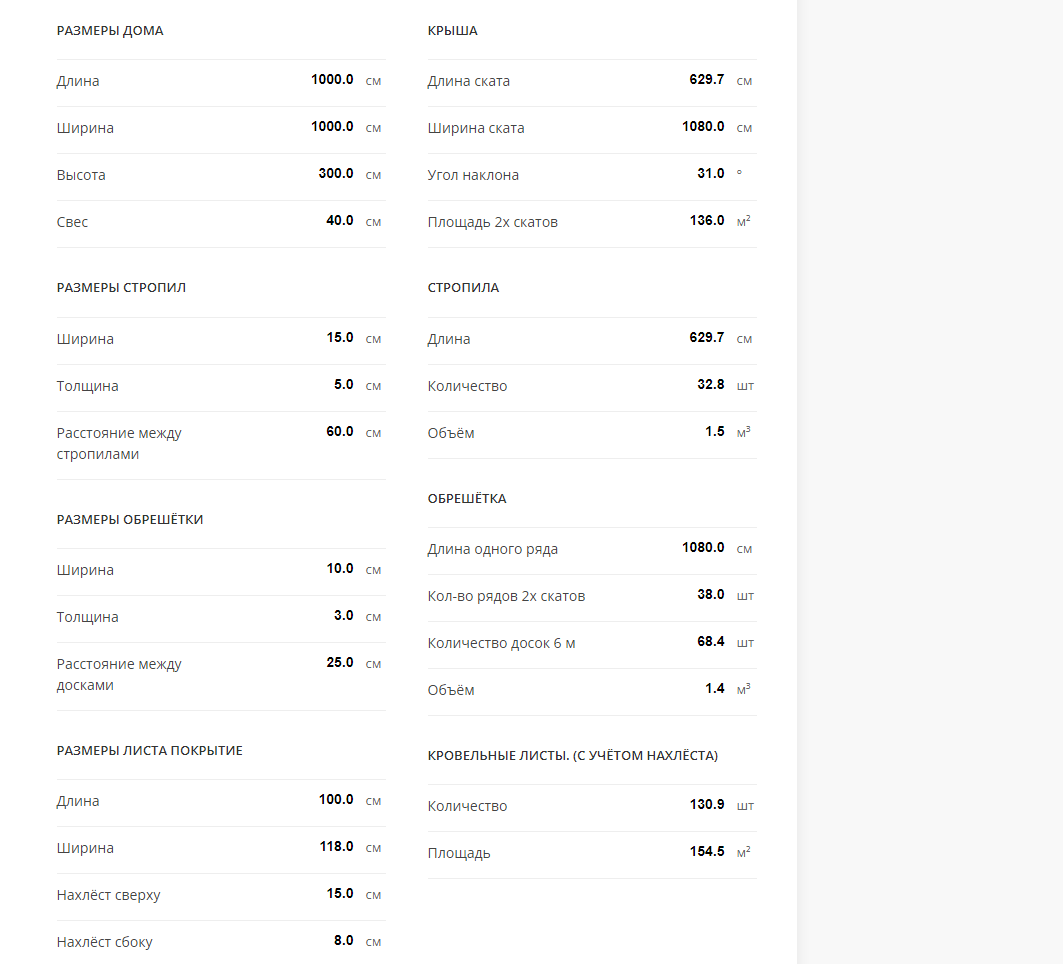1063x964 pixels.
Task: Click the roof slope angle 31.0 result
Action: pos(710,174)
